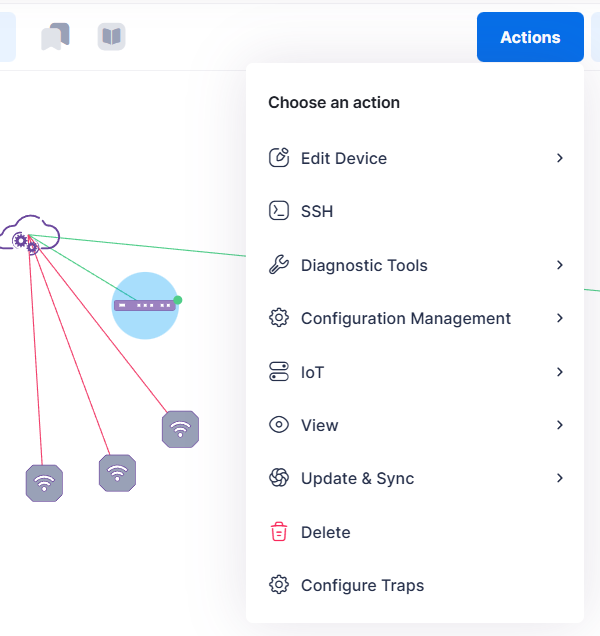Click the rightmost Wi-Fi access point node

pyautogui.click(x=180, y=429)
